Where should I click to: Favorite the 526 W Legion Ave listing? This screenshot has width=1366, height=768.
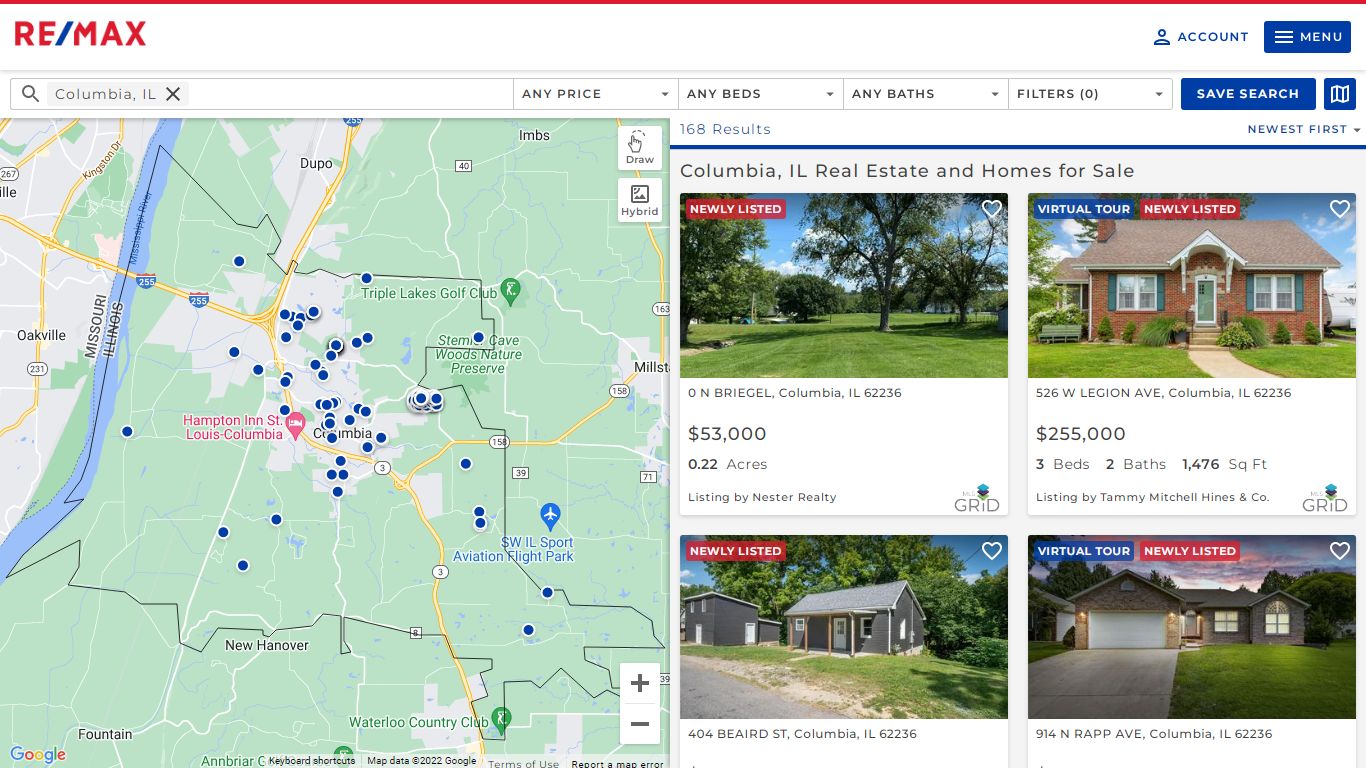pyautogui.click(x=1340, y=209)
